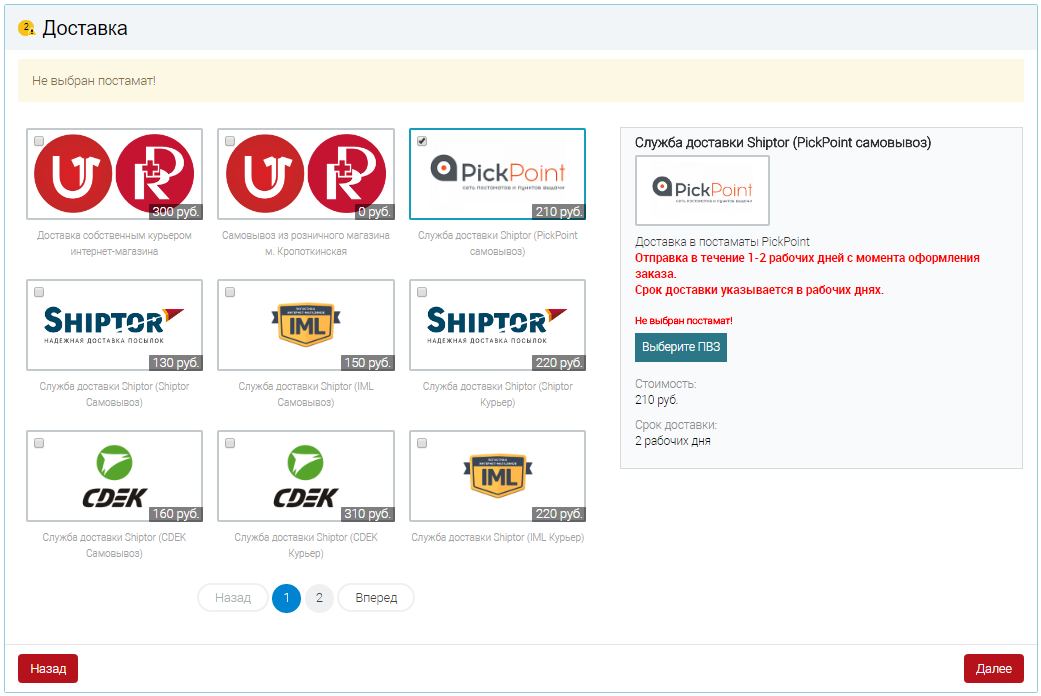
Task: Click the grid caption 'Служба доставки Shiptor (PickPoint самовывоз)'
Action: pyautogui.click(x=497, y=243)
